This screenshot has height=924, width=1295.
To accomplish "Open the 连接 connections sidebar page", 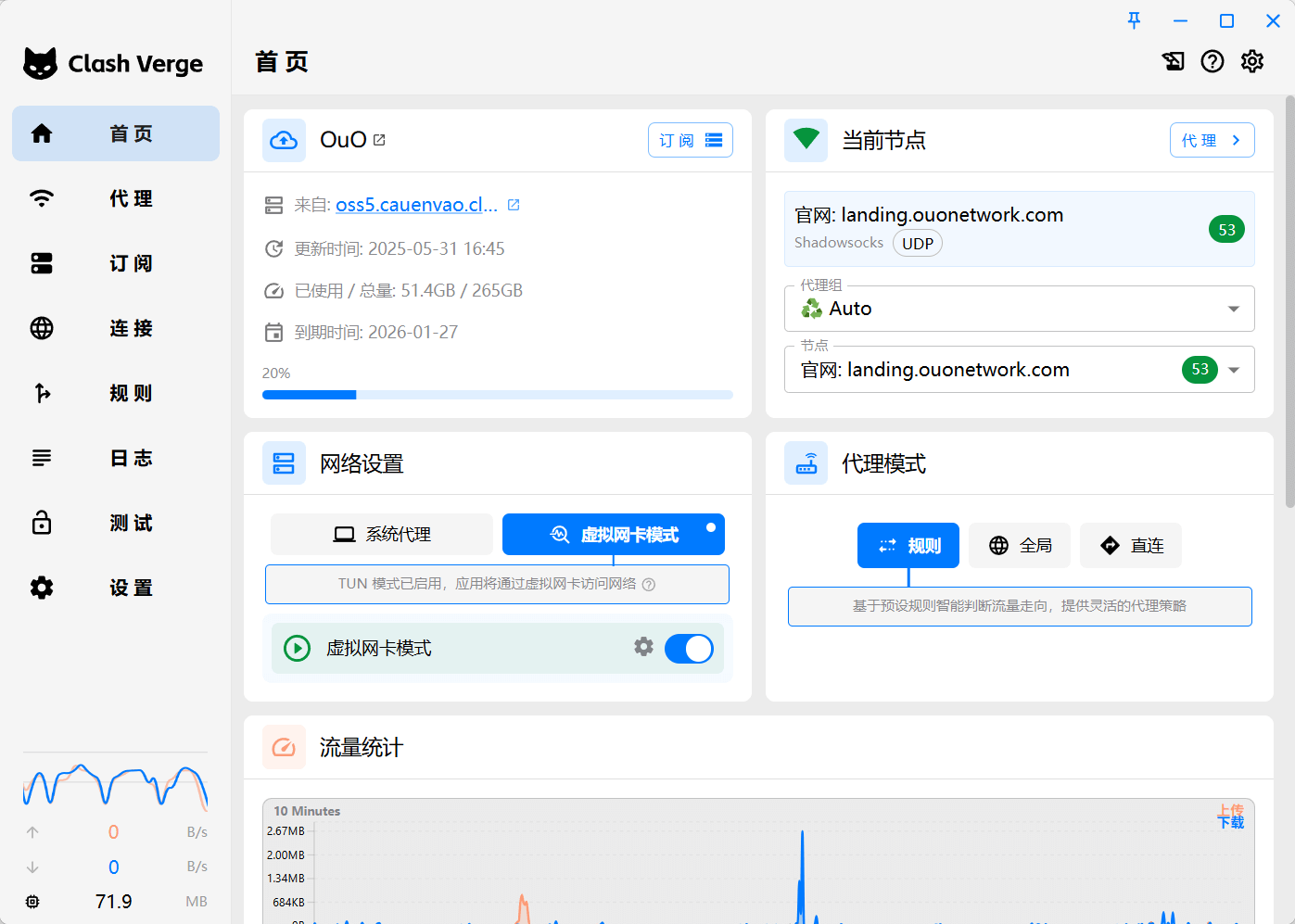I will click(x=116, y=328).
